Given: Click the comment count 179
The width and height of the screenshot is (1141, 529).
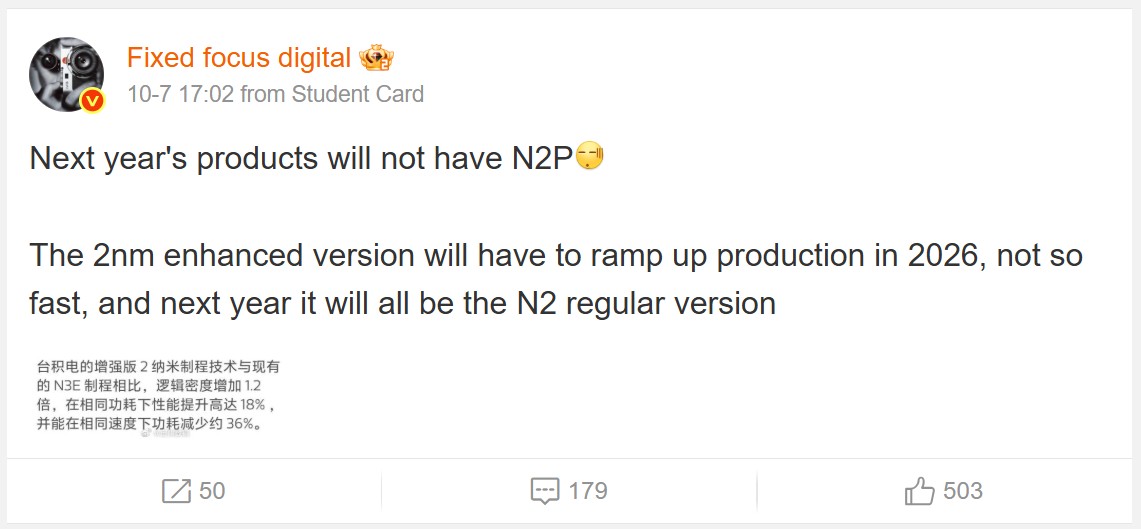Looking at the screenshot, I should coord(587,491).
